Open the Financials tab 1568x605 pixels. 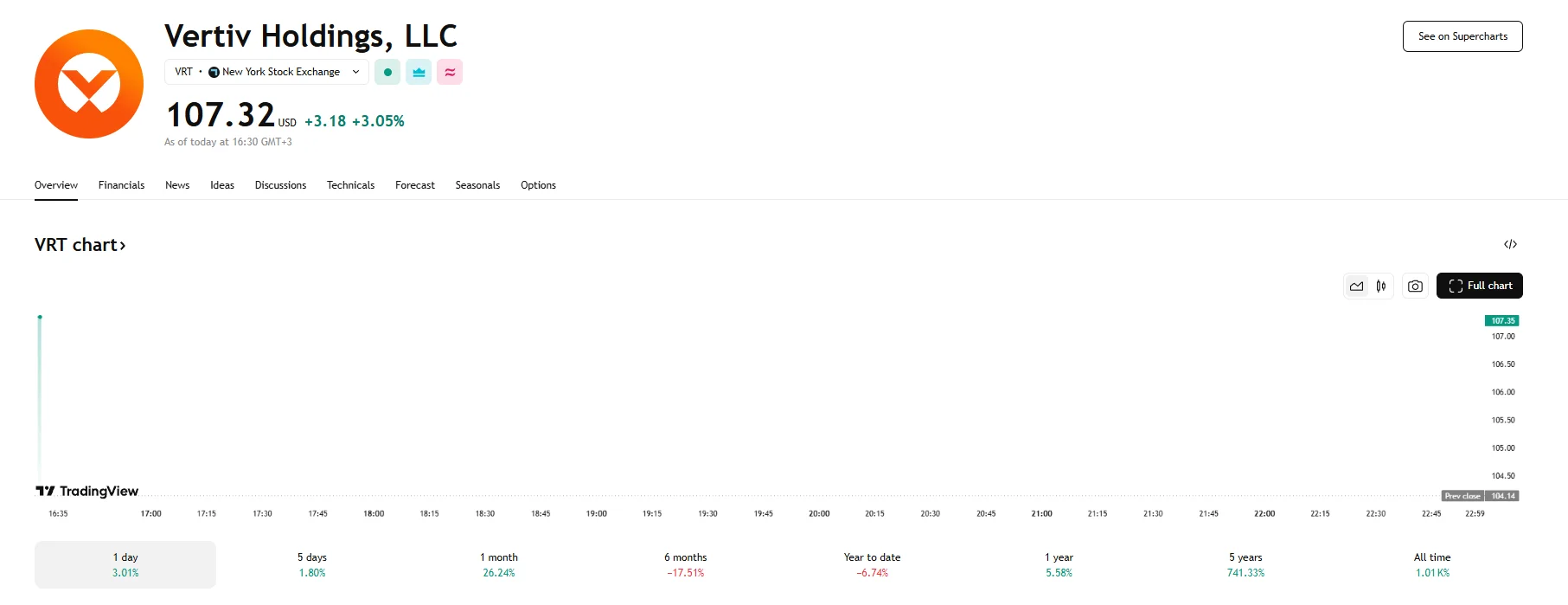pos(121,185)
